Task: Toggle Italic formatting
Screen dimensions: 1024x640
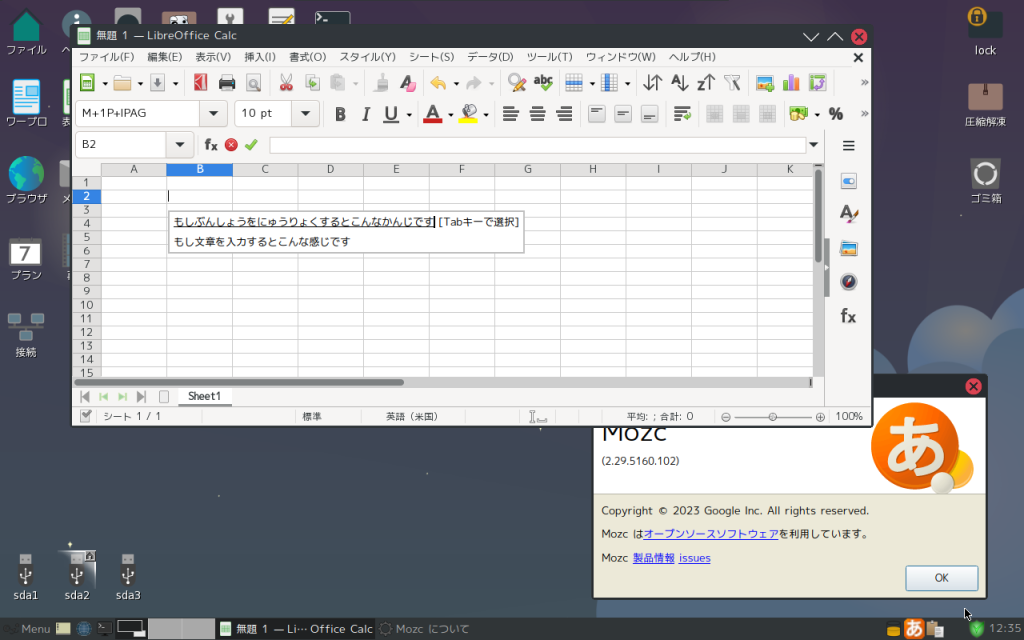Action: tap(365, 114)
